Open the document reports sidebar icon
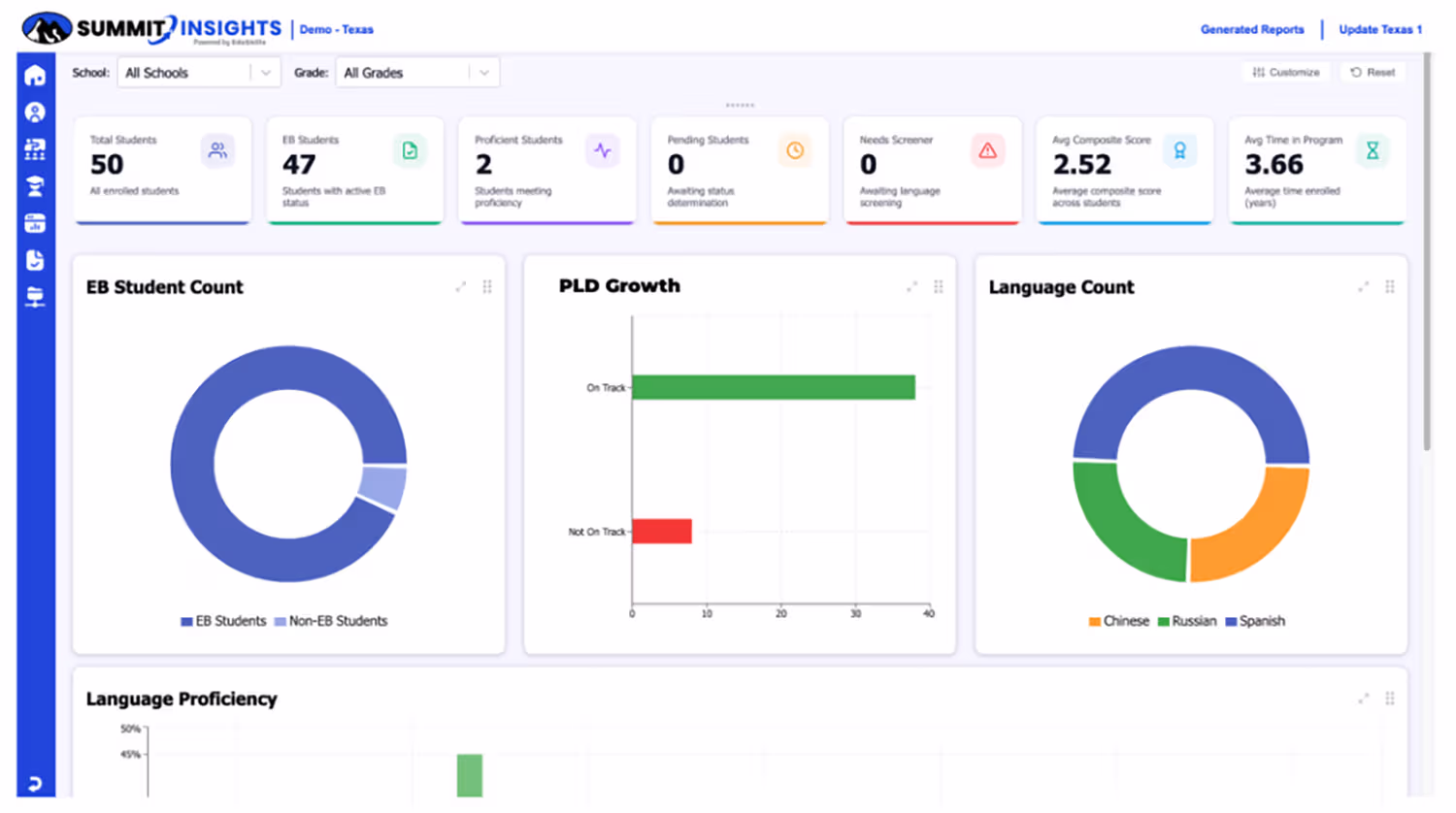The height and width of the screenshot is (813, 1456). 35,260
